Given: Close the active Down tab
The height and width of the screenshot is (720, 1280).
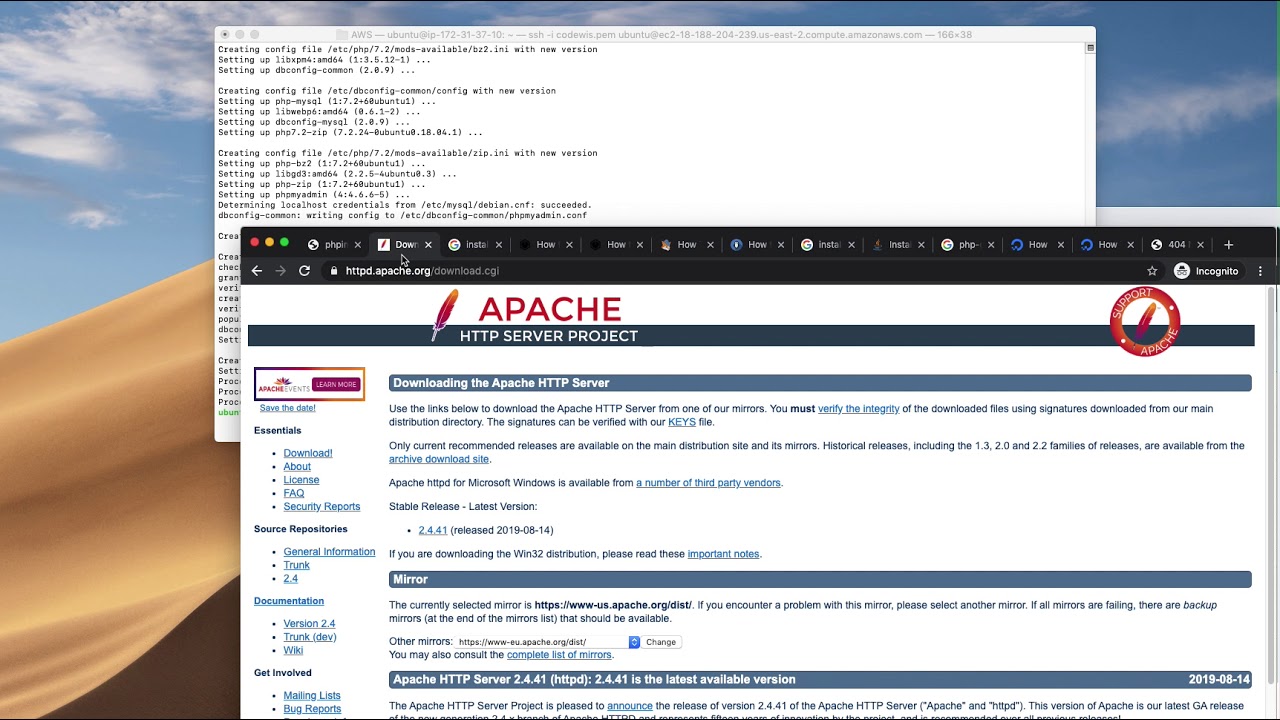Looking at the screenshot, I should click(428, 245).
